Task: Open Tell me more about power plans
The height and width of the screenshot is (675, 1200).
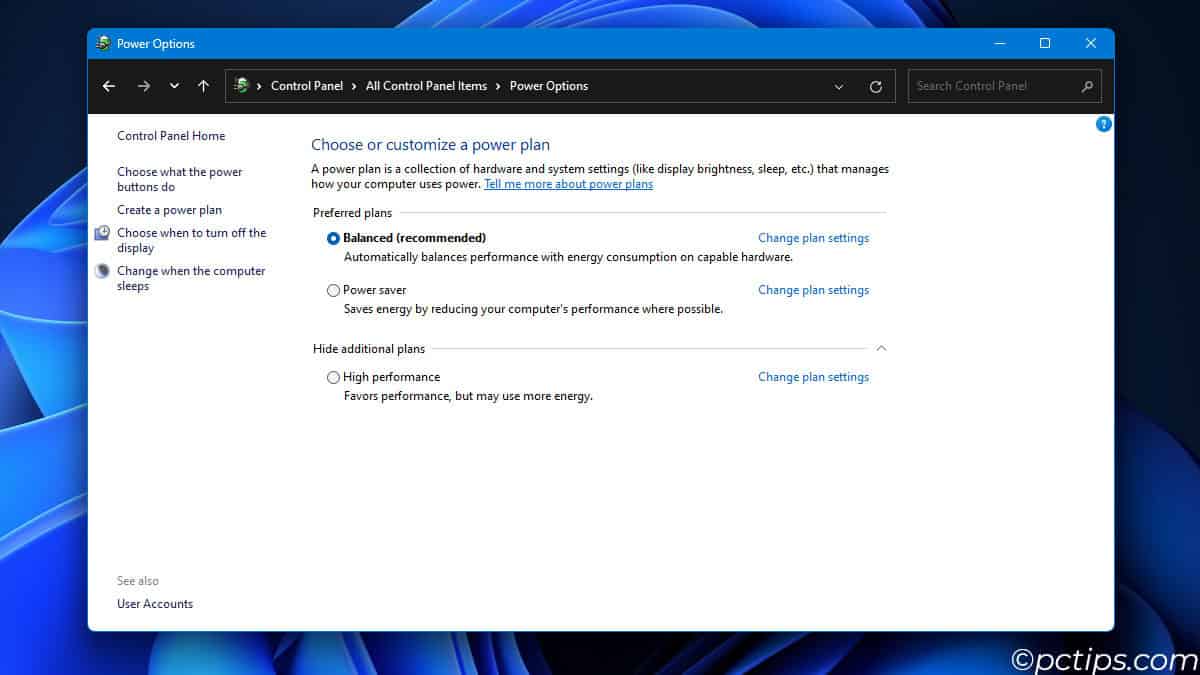Action: 568,184
